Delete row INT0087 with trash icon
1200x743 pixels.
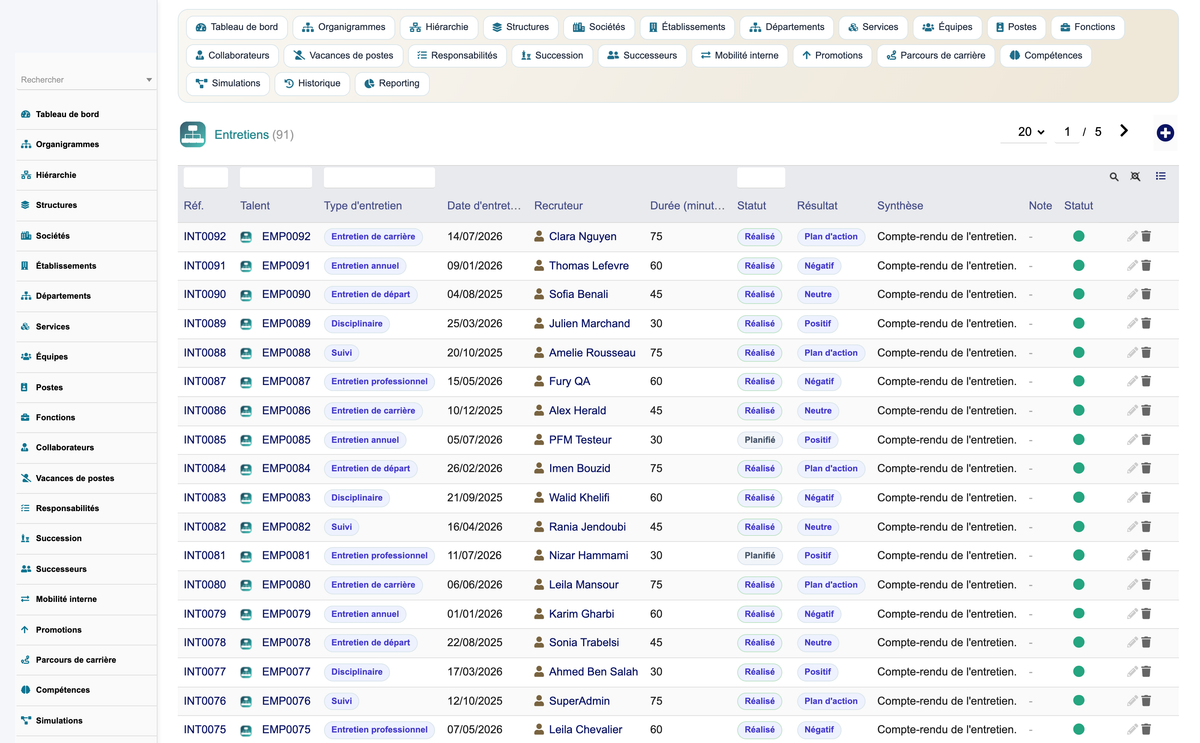1147,382
